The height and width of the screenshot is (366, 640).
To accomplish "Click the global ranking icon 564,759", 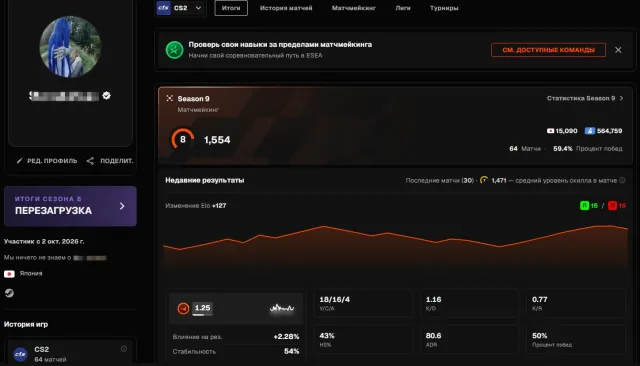I will click(x=589, y=131).
